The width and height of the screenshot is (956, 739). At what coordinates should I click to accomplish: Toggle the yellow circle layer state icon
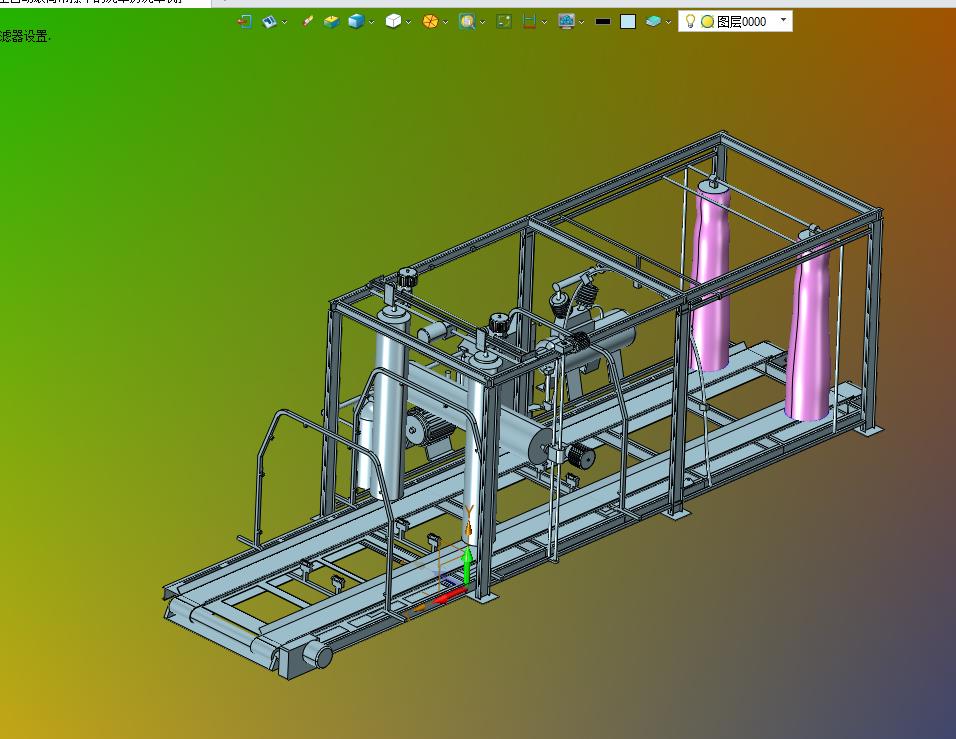(x=707, y=21)
